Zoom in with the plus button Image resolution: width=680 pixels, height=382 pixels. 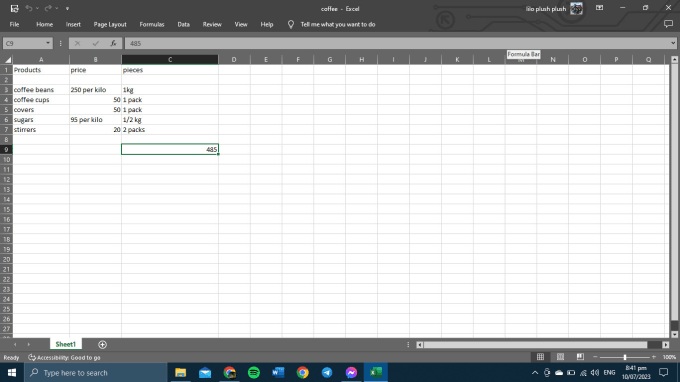point(654,357)
